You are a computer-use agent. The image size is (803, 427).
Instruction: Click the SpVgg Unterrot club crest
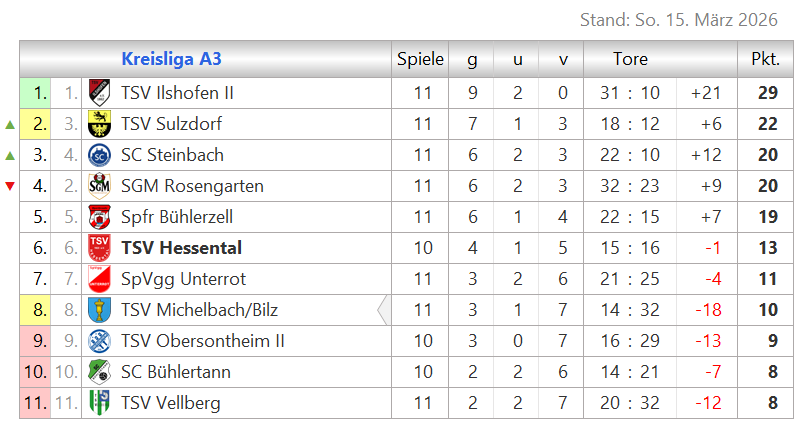click(99, 279)
